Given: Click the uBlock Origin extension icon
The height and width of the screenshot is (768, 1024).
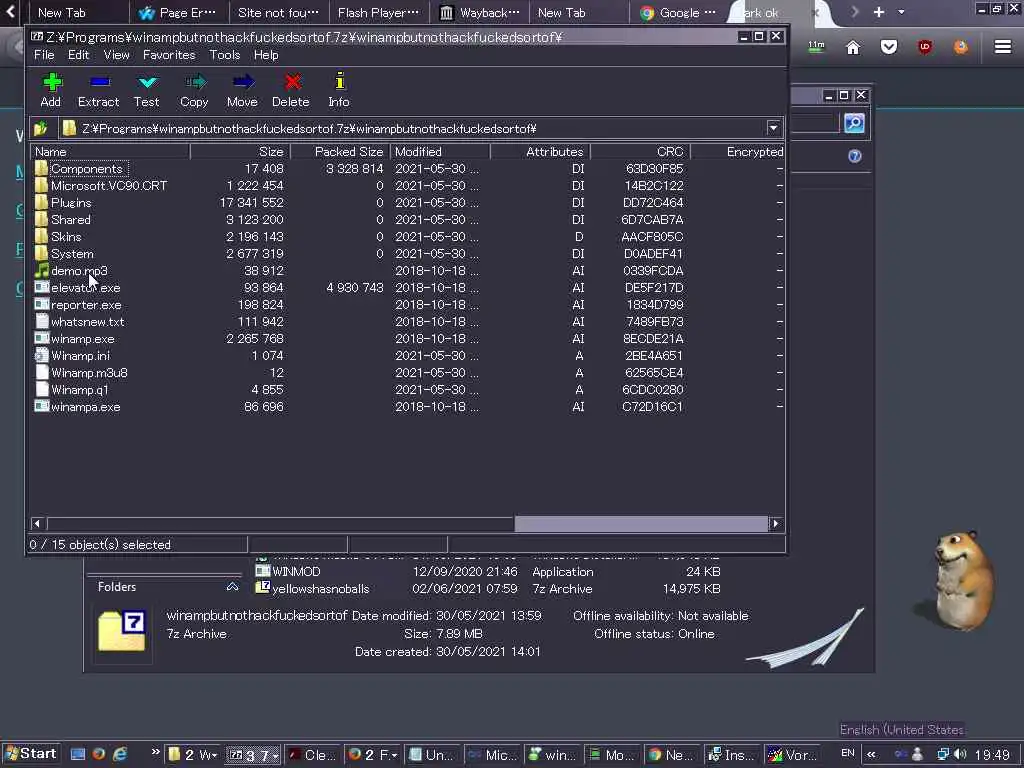Looking at the screenshot, I should tap(925, 47).
